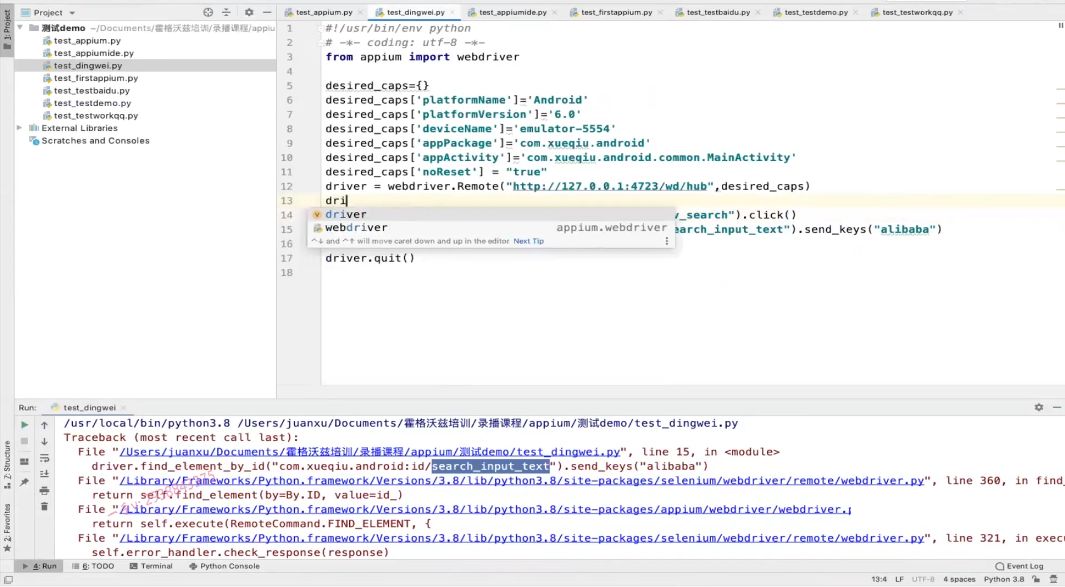Click the pin tab icon in Run panel
The height and width of the screenshot is (587, 1065).
(x=25, y=482)
